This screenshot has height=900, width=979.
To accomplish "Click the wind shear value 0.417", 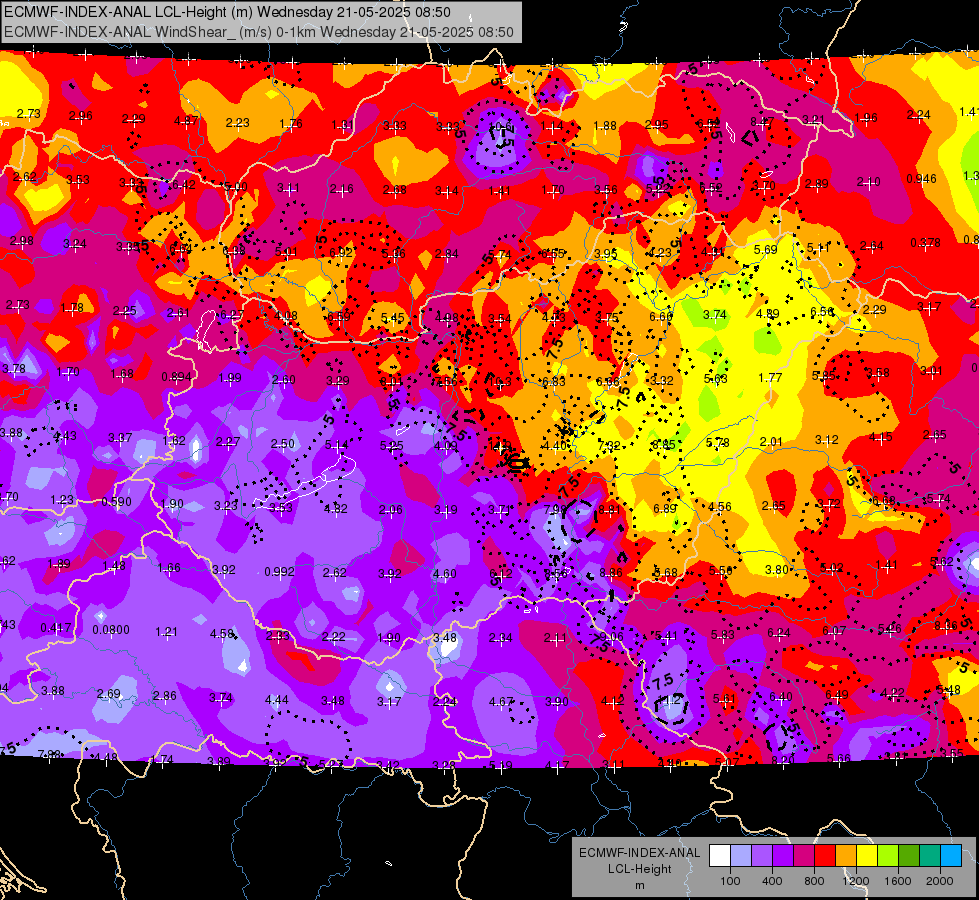I will click(x=56, y=628).
